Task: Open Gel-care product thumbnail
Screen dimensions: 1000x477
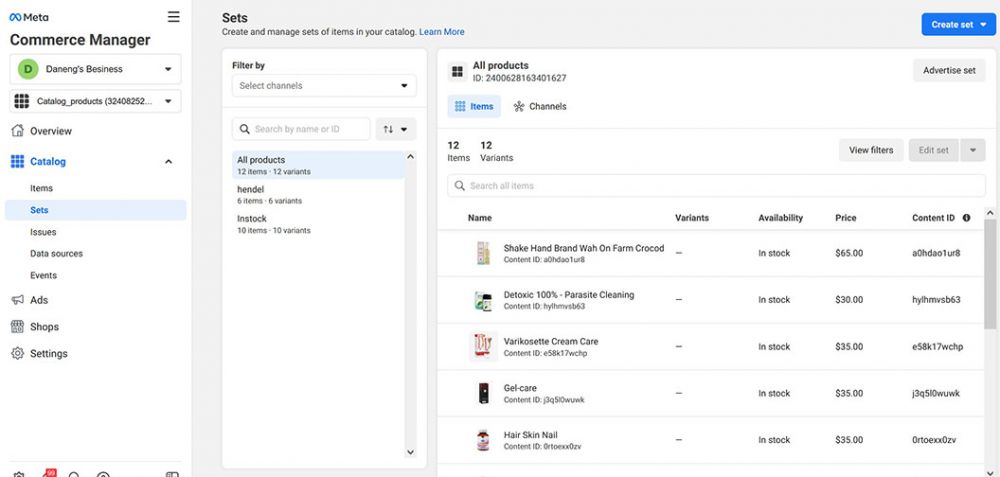Action: tap(483, 393)
